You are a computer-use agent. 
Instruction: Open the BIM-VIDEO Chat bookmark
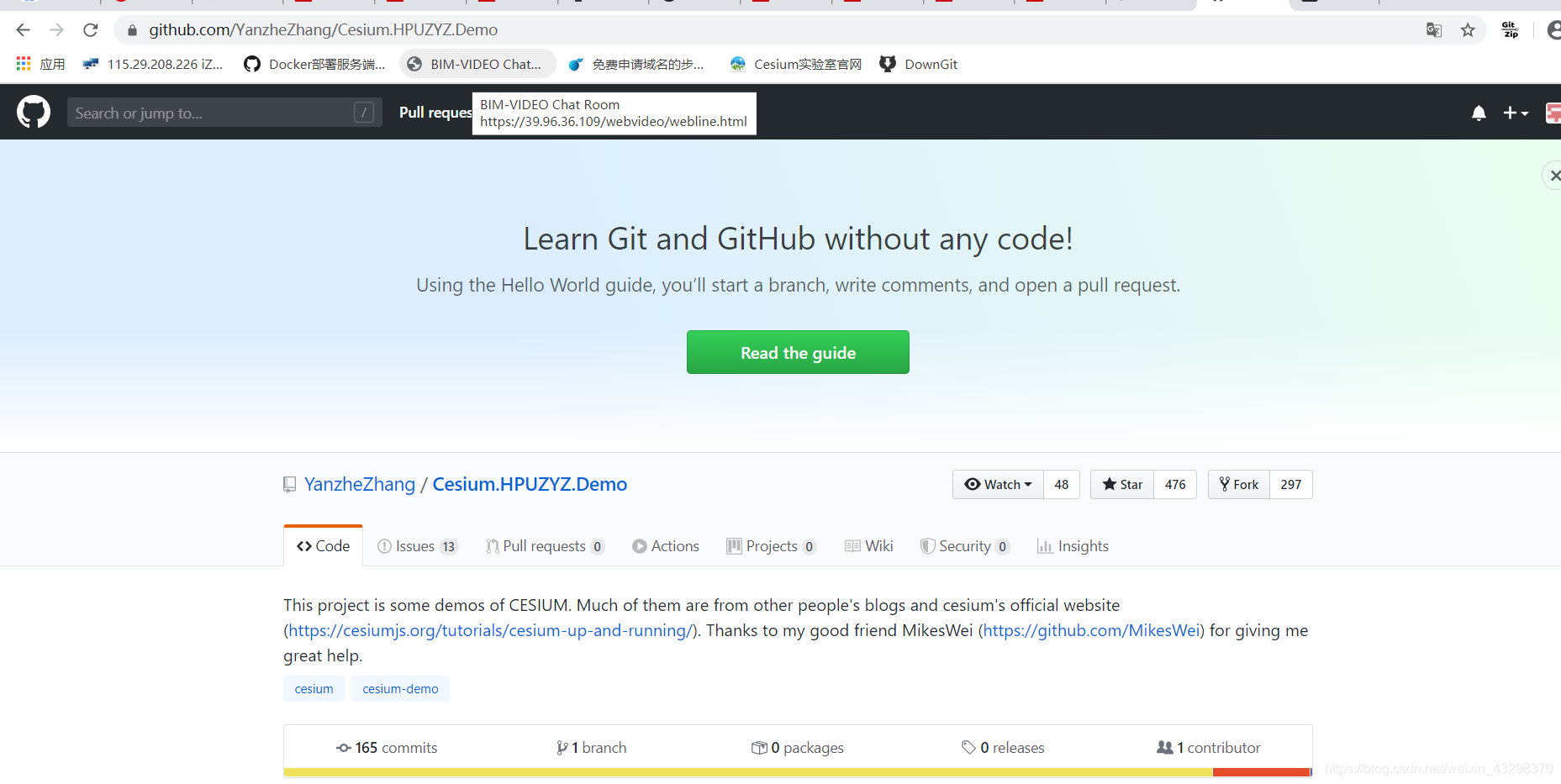(x=477, y=64)
